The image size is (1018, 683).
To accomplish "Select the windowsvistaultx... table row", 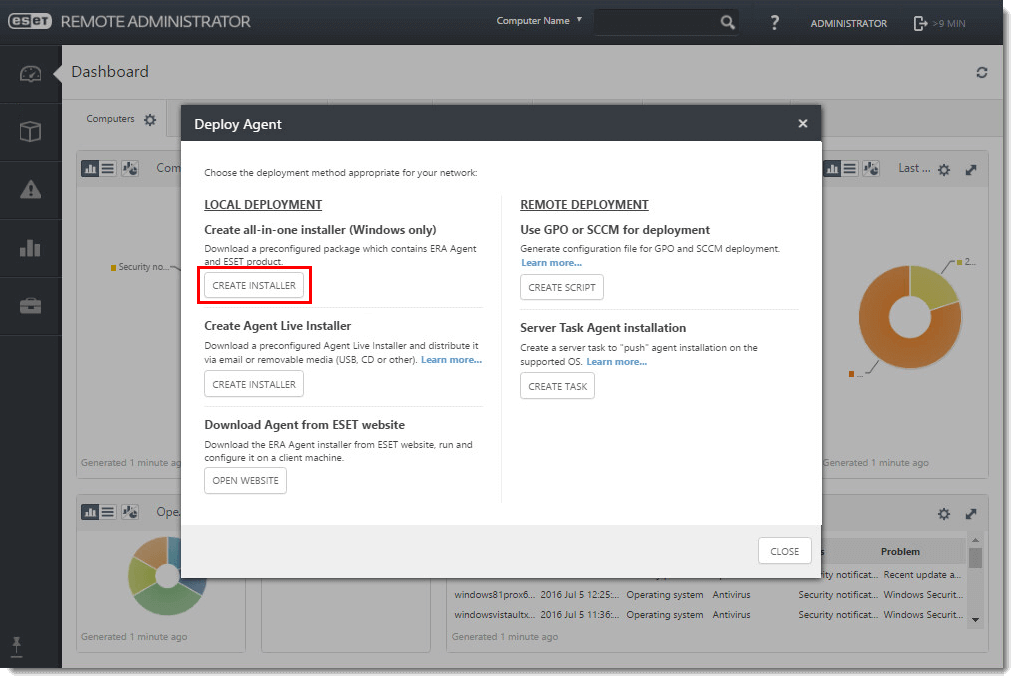I will [708, 615].
